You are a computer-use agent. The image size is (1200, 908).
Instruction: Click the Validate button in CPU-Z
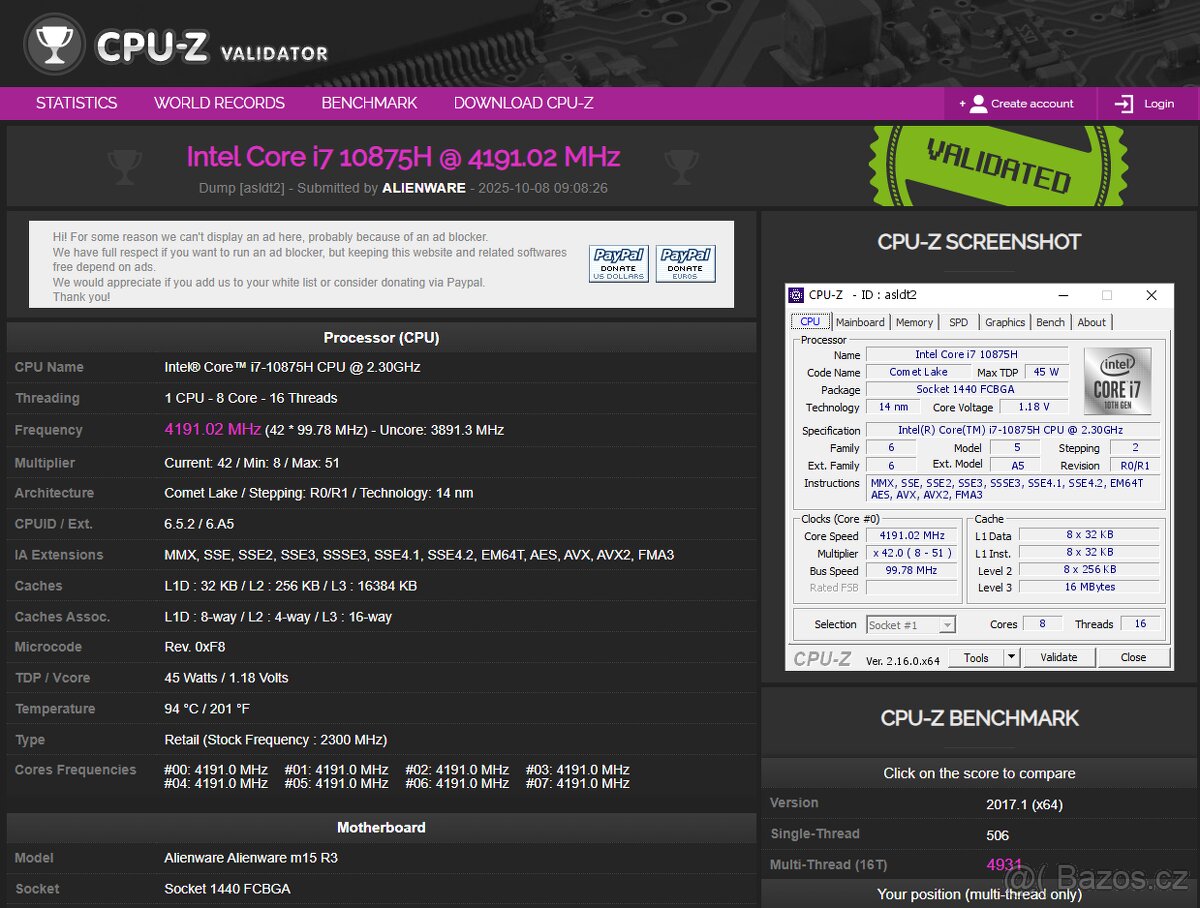pyautogui.click(x=1059, y=657)
